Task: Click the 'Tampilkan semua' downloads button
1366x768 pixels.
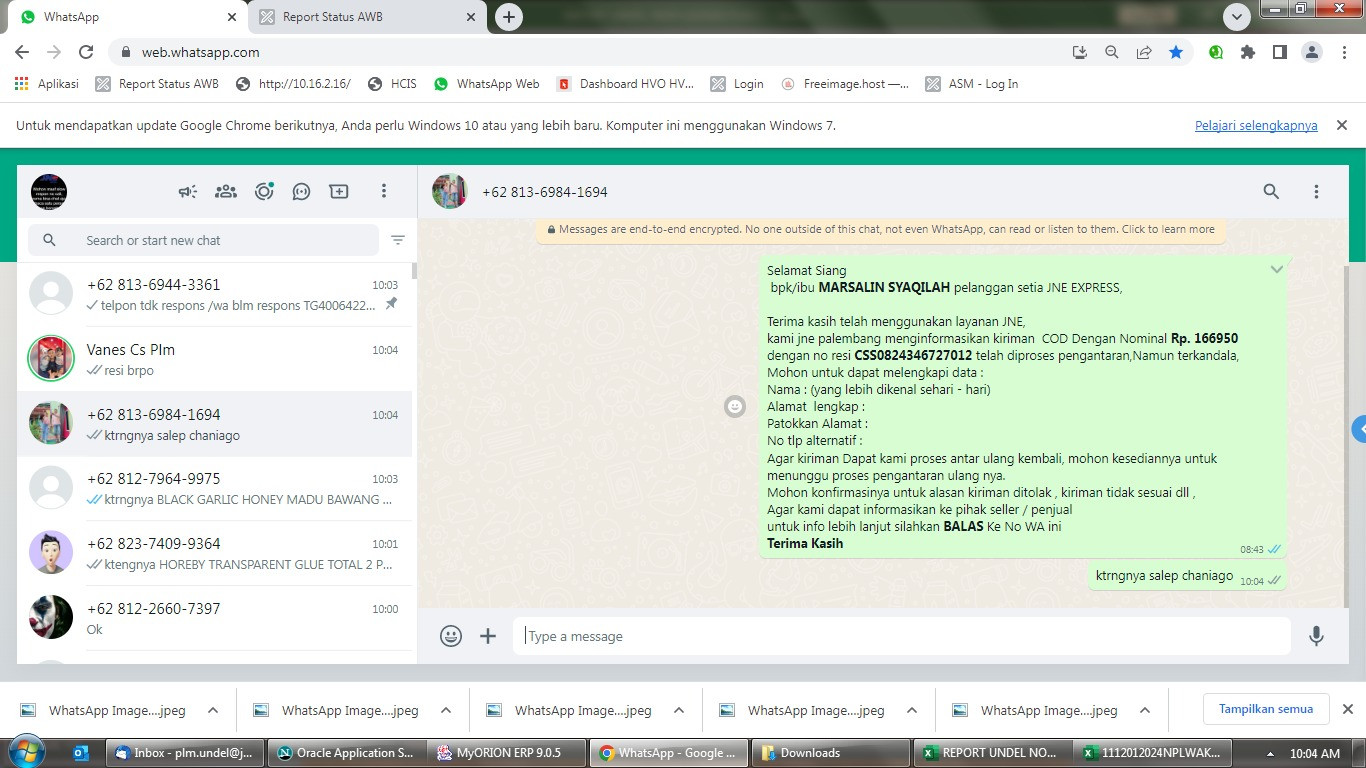Action: click(1266, 709)
